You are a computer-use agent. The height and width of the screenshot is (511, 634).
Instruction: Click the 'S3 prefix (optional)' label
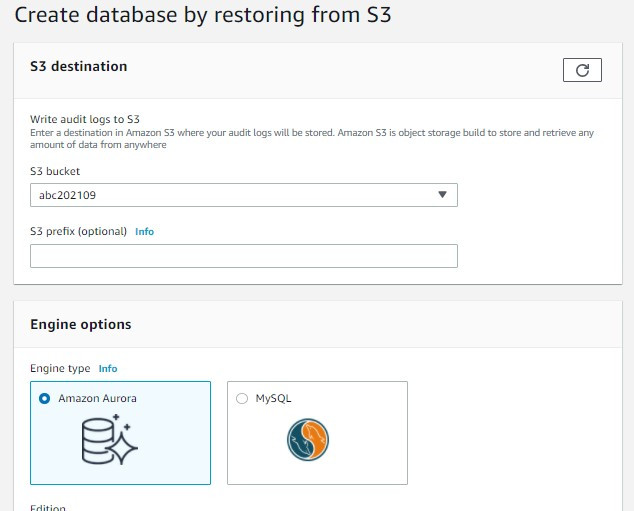[x=78, y=232]
